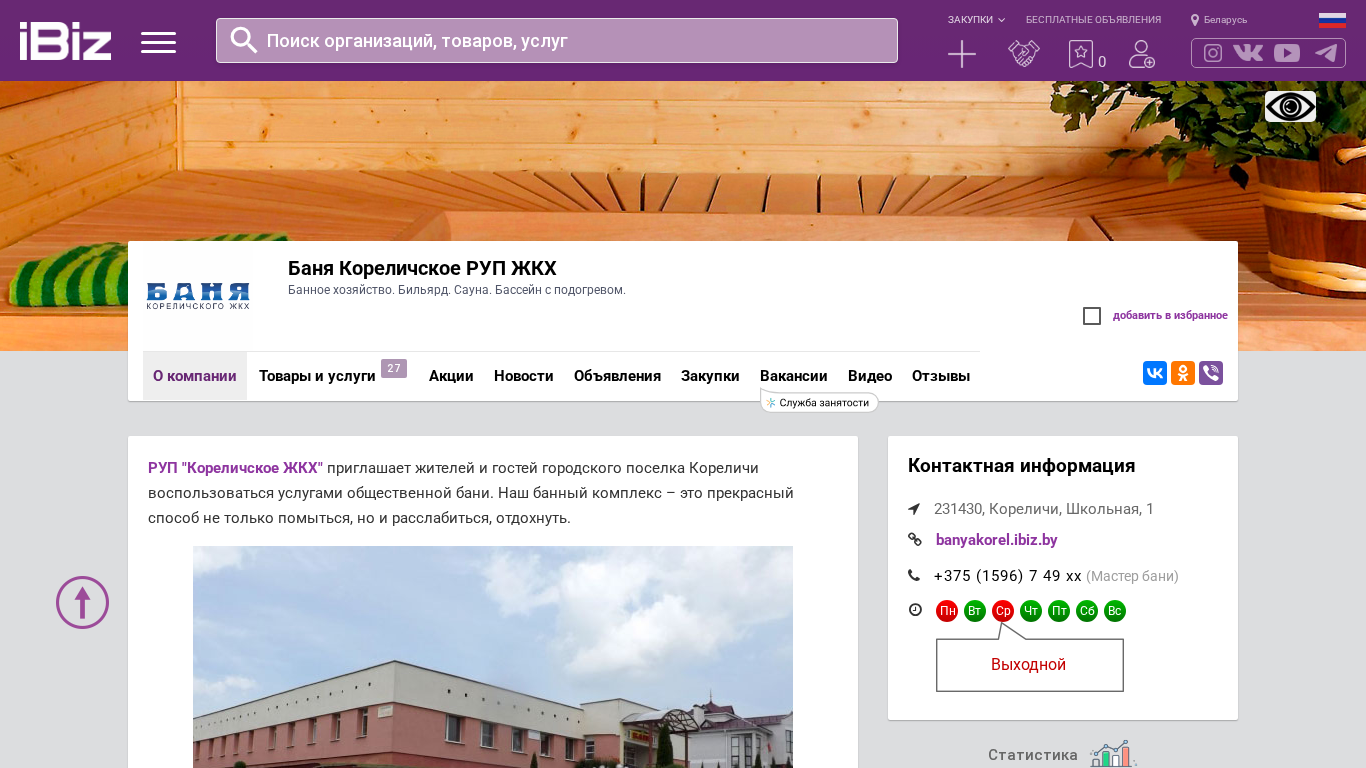Click the scroll-to-top arrow button

tap(82, 602)
